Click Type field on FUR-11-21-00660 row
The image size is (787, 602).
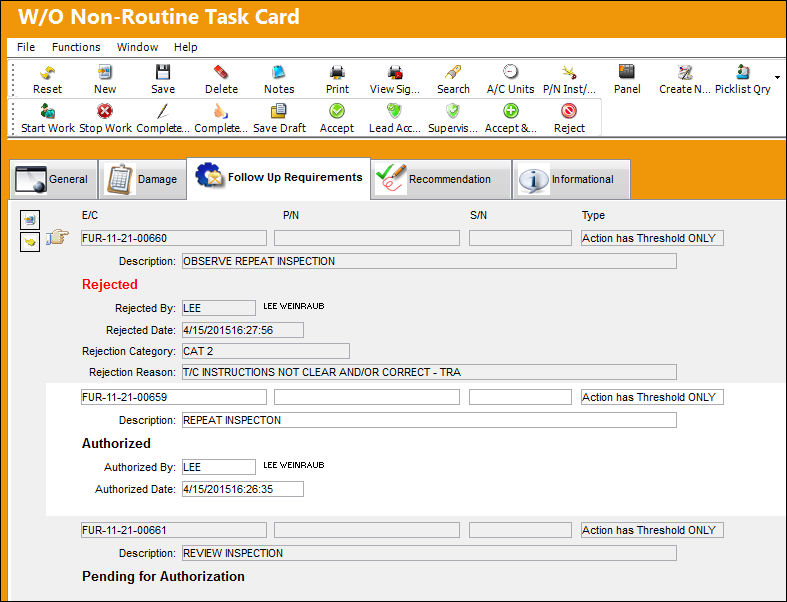(x=652, y=238)
